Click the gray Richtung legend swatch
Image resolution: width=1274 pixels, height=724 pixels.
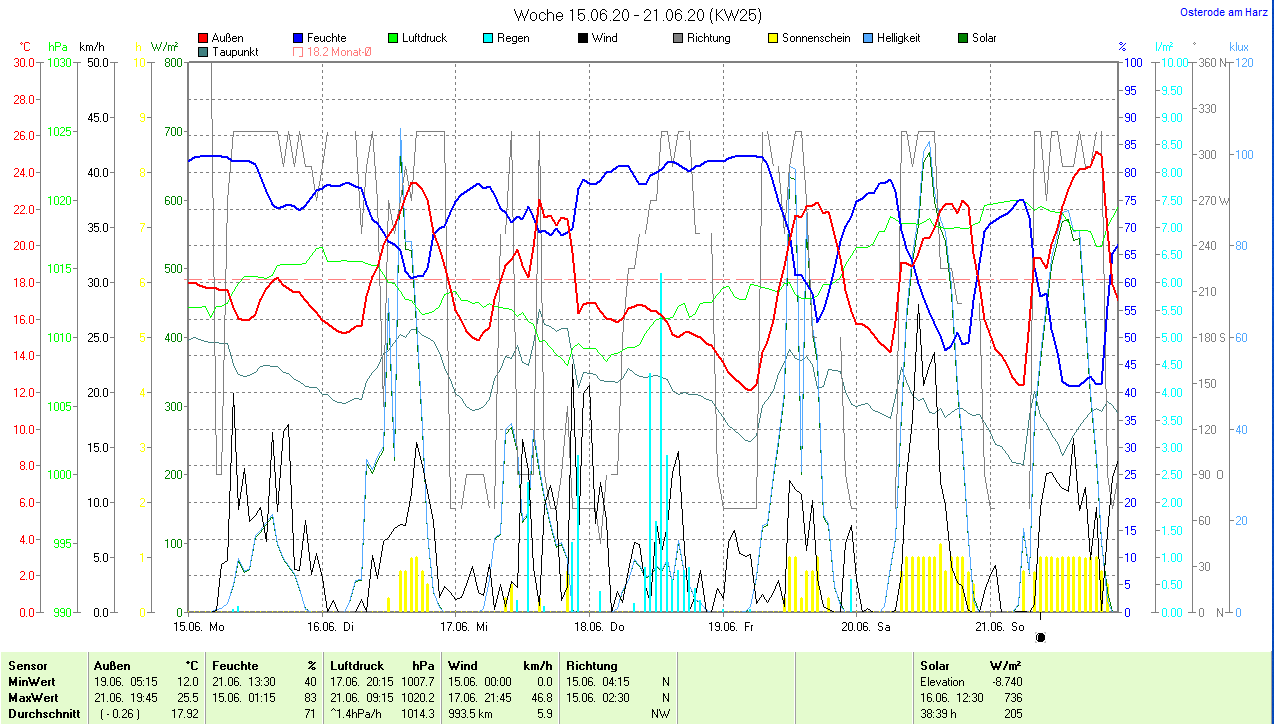click(678, 39)
